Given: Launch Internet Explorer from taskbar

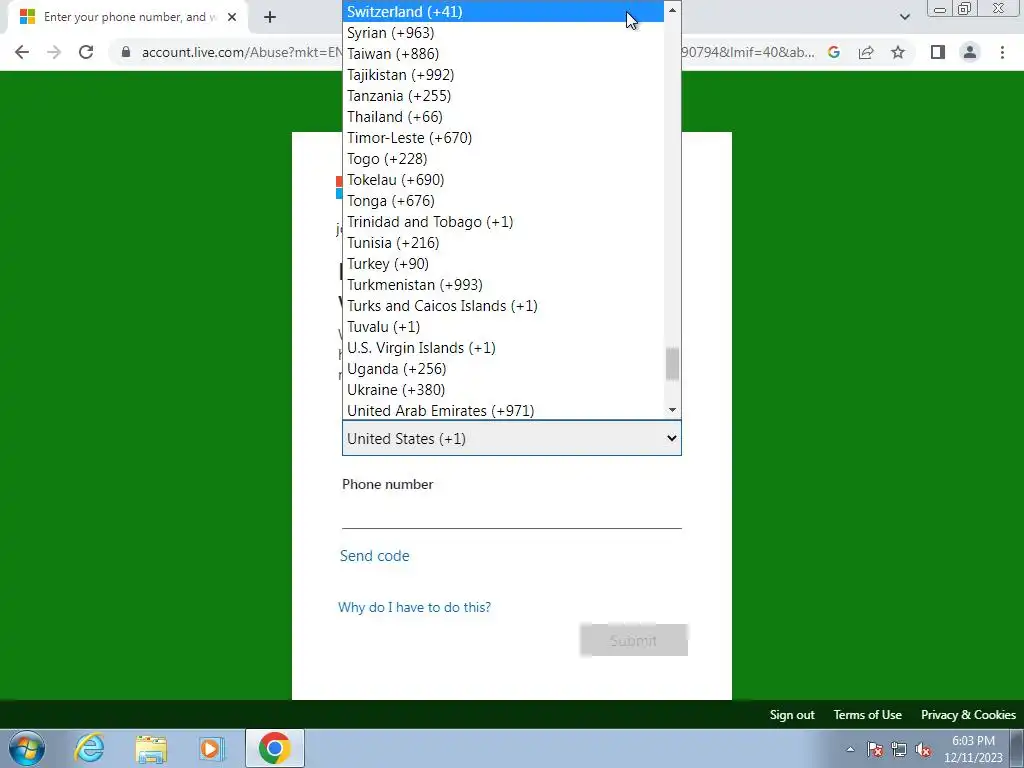Looking at the screenshot, I should coord(89,748).
